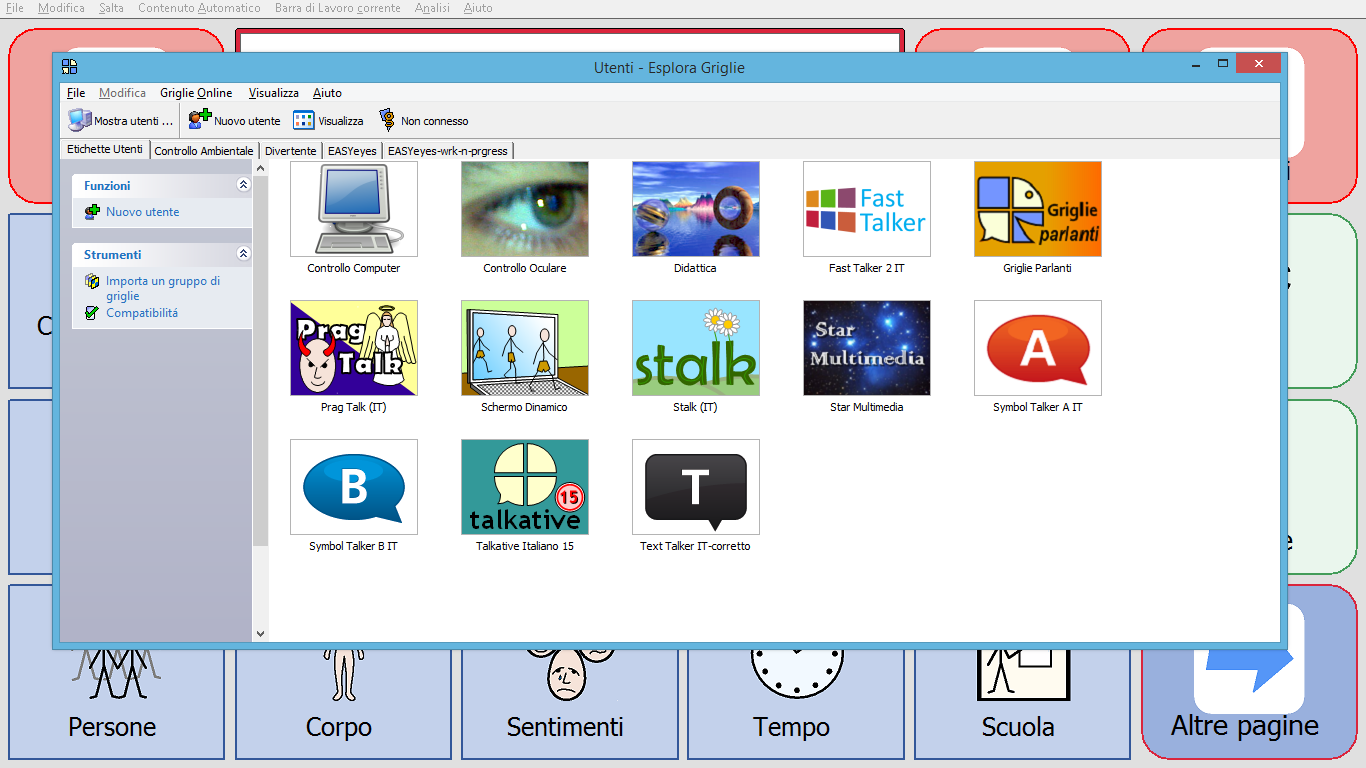Viewport: 1366px width, 768px height.
Task: Select the Sentimenti cell in background grid
Action: click(x=569, y=703)
